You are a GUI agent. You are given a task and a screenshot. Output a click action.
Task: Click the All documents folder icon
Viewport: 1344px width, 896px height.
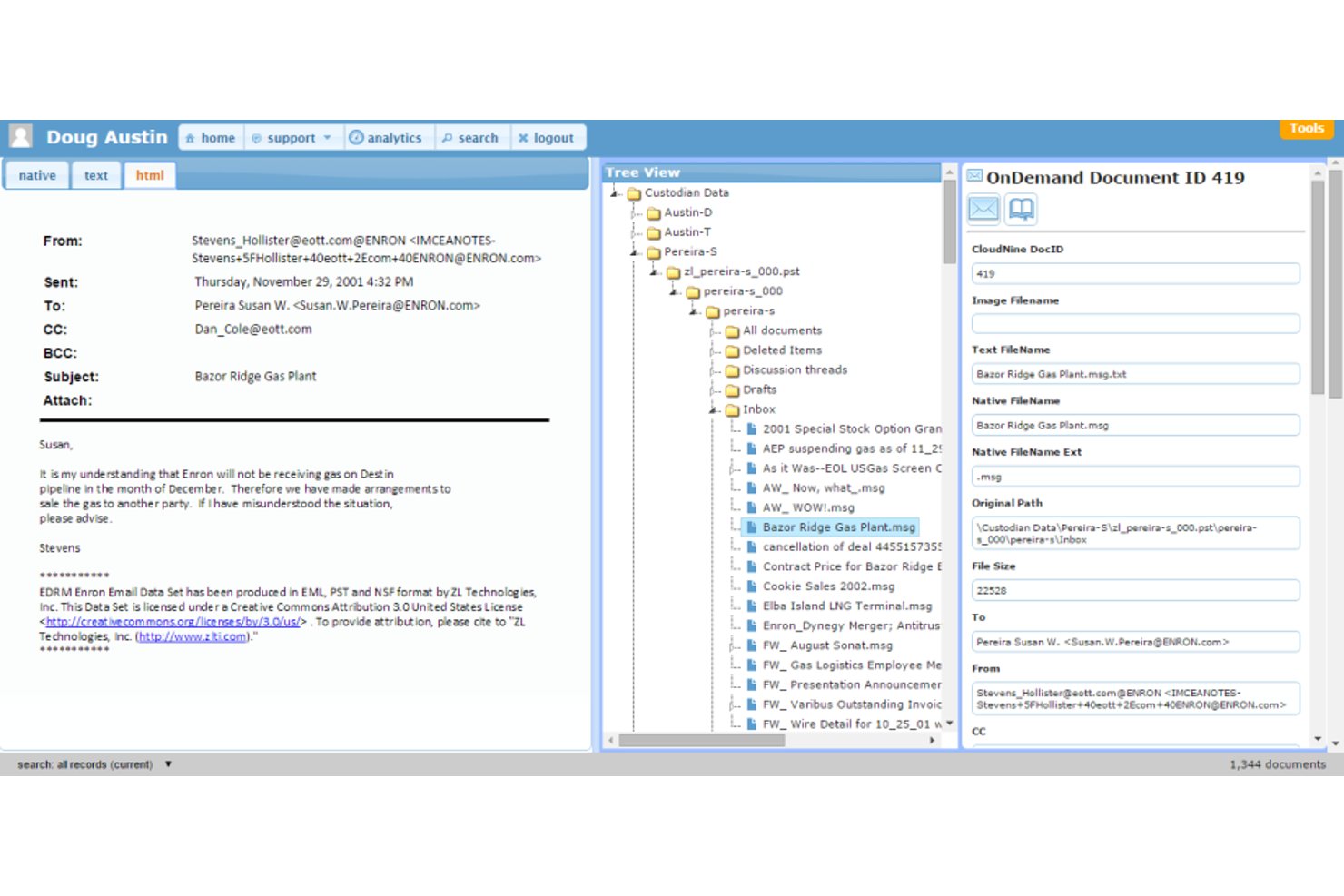(733, 331)
